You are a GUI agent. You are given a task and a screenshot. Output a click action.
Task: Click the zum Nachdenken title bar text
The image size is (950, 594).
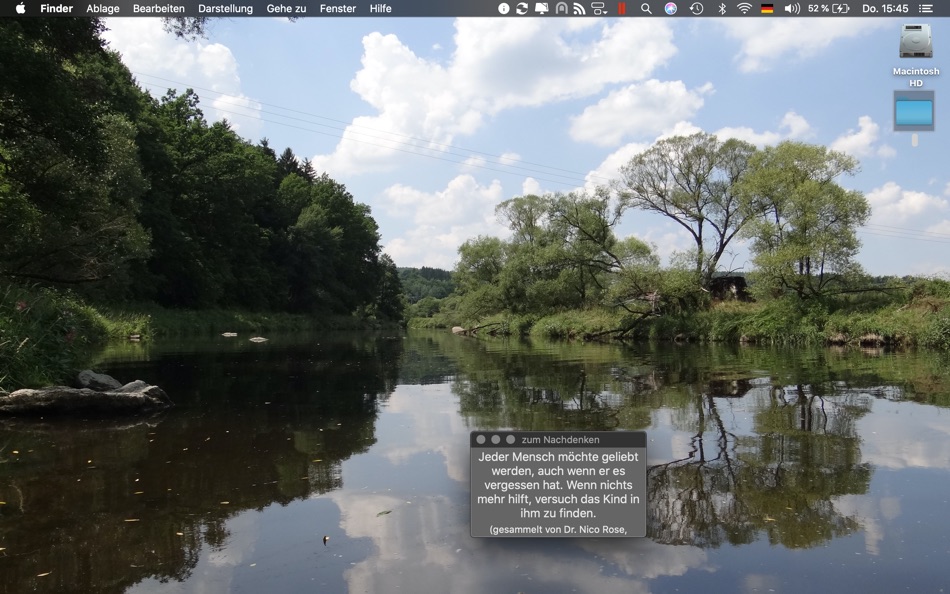click(x=560, y=439)
